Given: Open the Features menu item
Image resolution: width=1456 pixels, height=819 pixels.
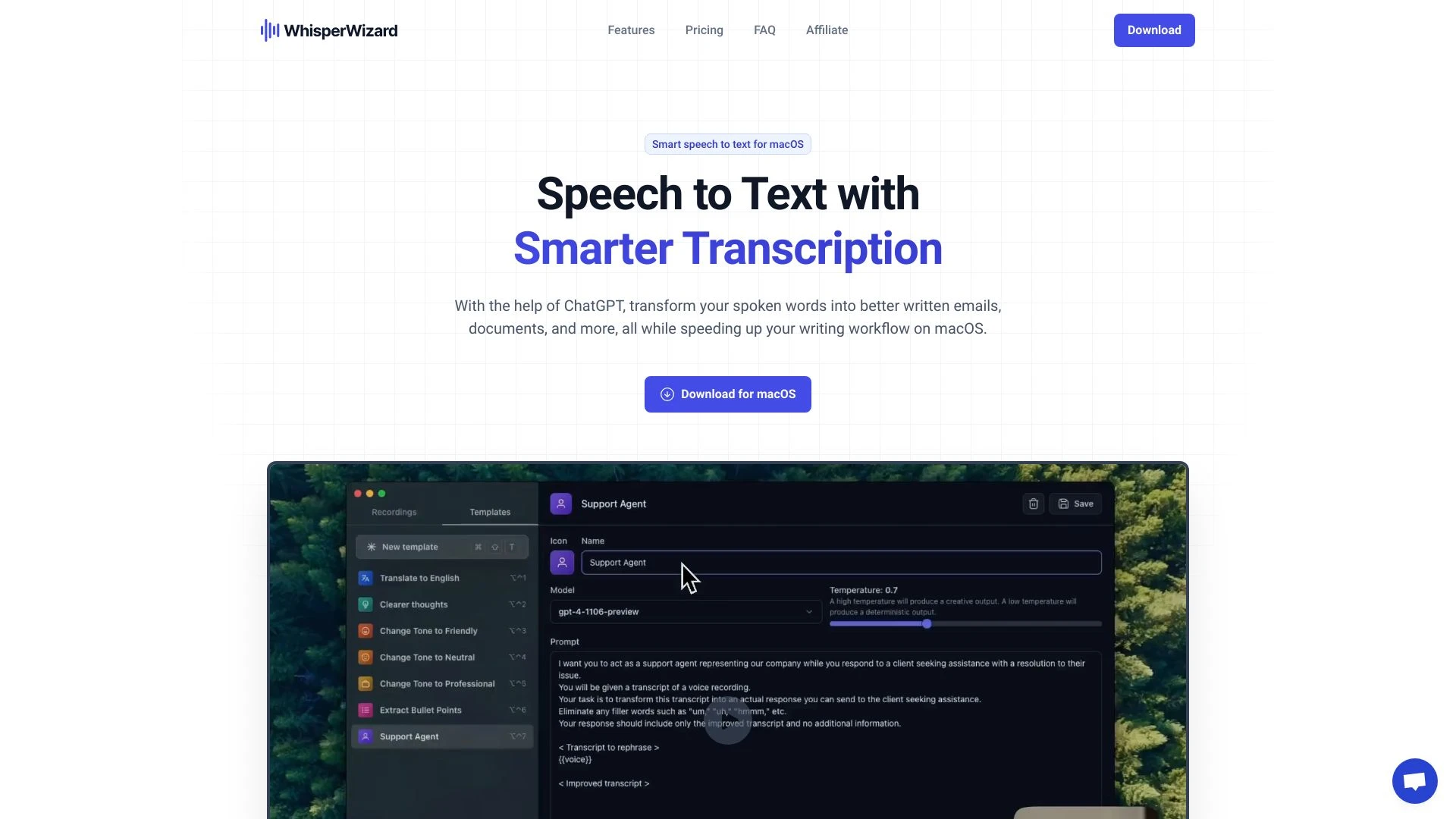Looking at the screenshot, I should (x=631, y=30).
